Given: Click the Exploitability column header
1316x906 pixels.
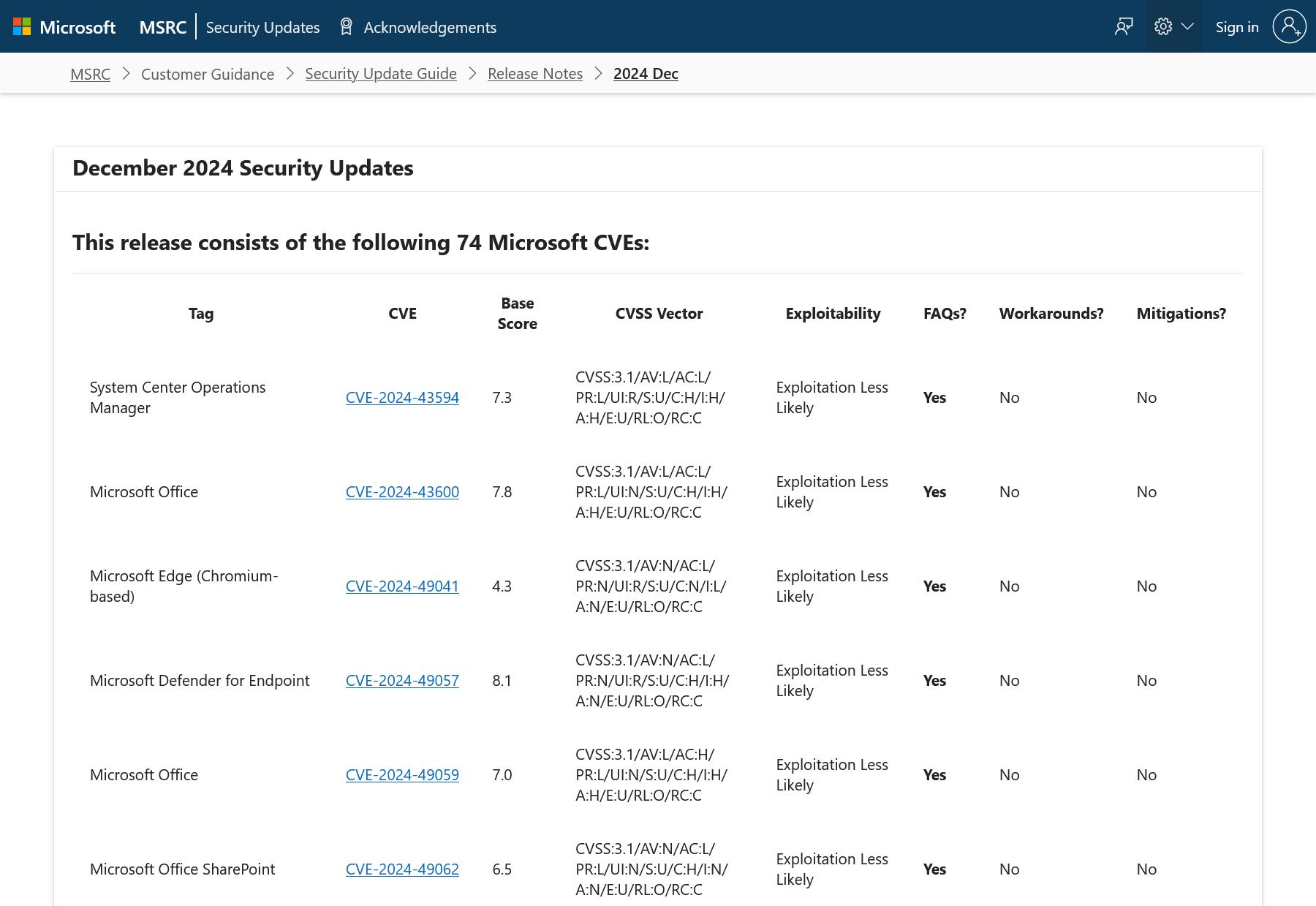Looking at the screenshot, I should click(x=833, y=313).
